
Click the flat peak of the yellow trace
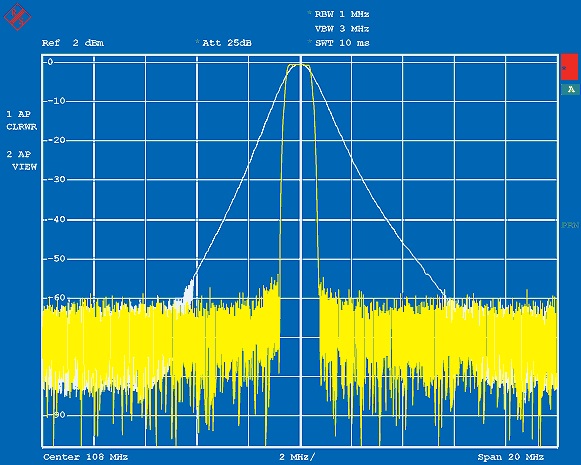(299, 65)
